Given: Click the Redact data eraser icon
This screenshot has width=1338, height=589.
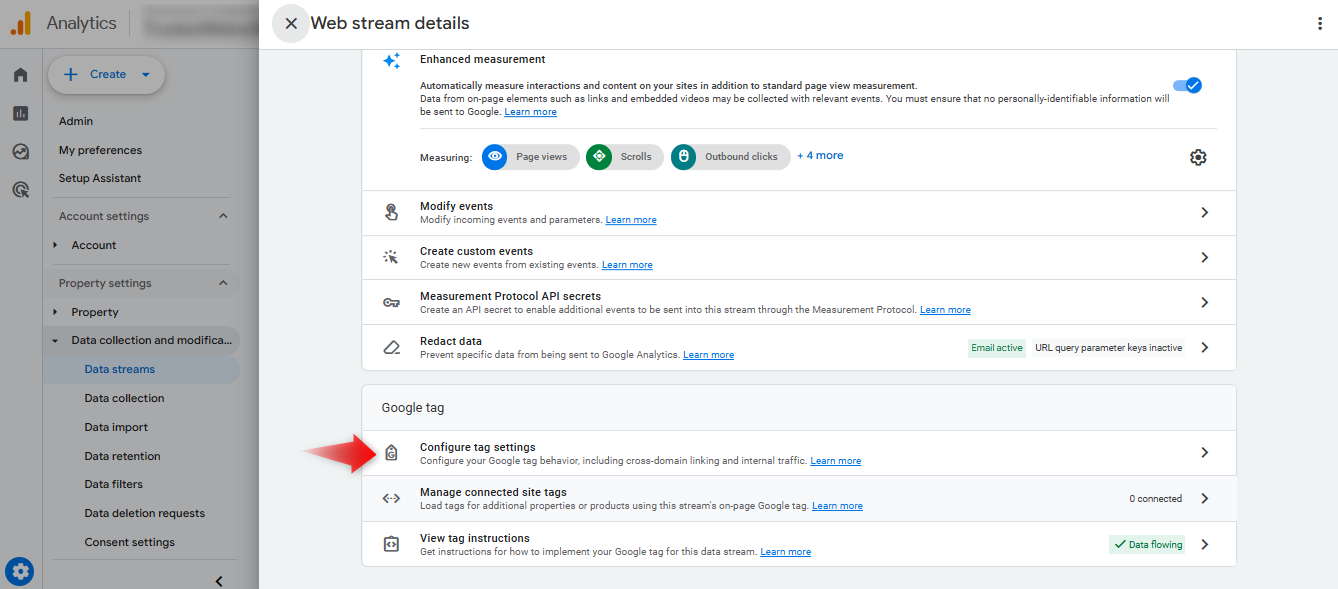Looking at the screenshot, I should [x=391, y=348].
